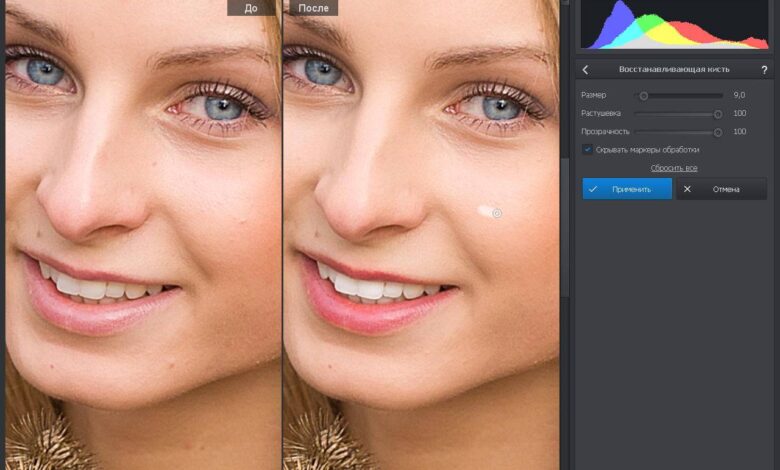780x470 pixels.
Task: Open help via the question mark icon
Action: (x=764, y=70)
